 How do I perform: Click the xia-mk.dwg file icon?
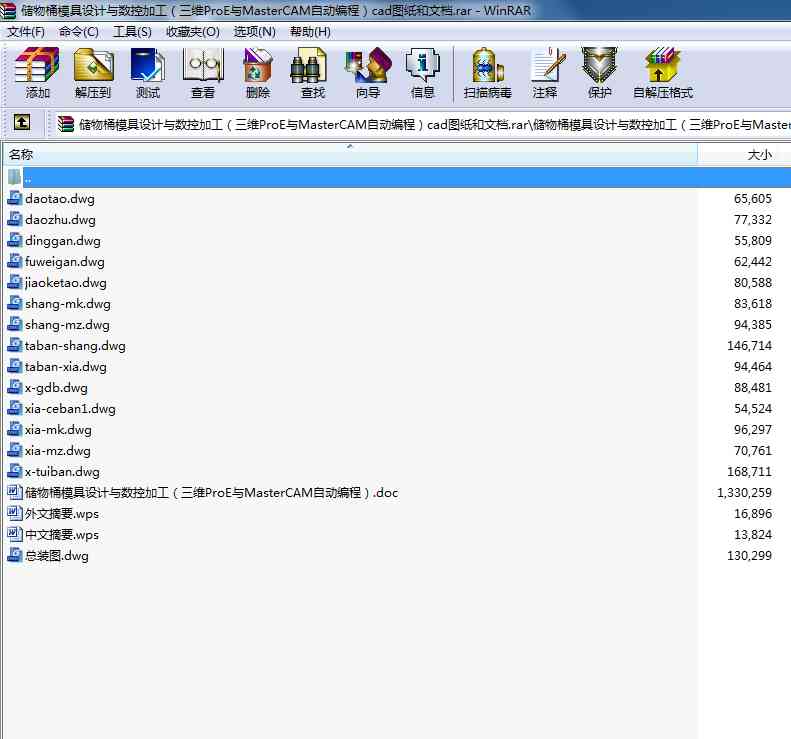15,429
